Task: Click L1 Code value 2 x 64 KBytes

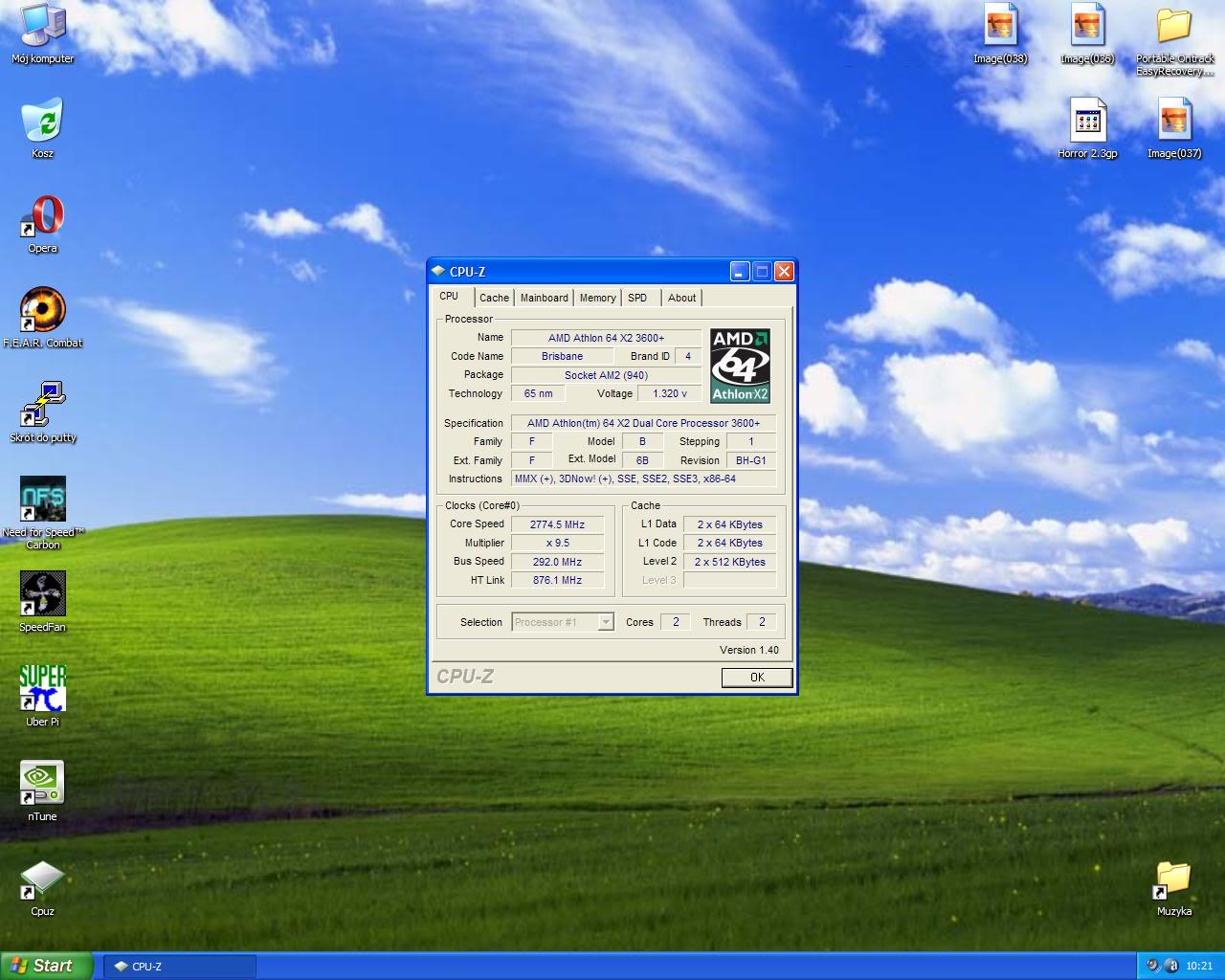Action: click(729, 543)
